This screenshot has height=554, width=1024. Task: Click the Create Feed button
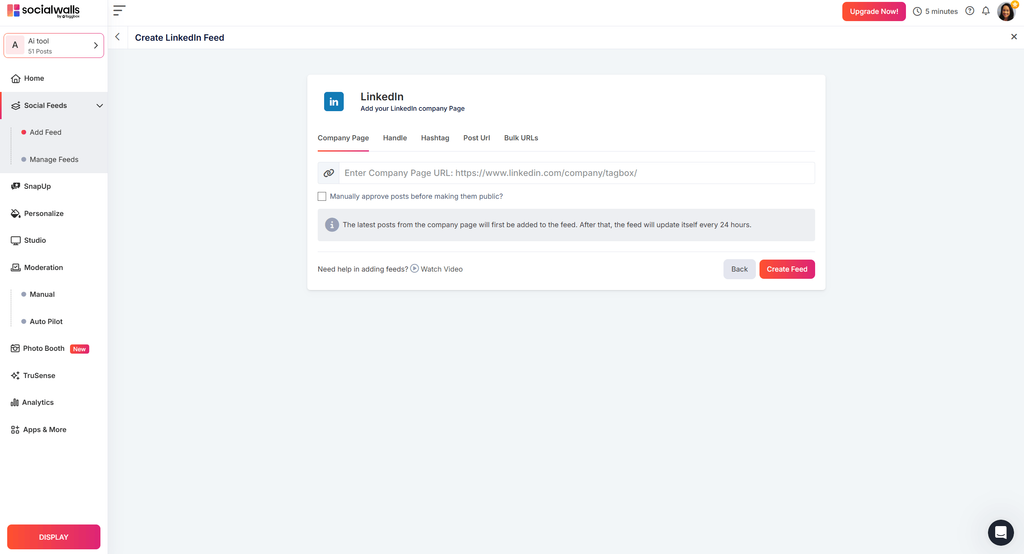(x=787, y=269)
